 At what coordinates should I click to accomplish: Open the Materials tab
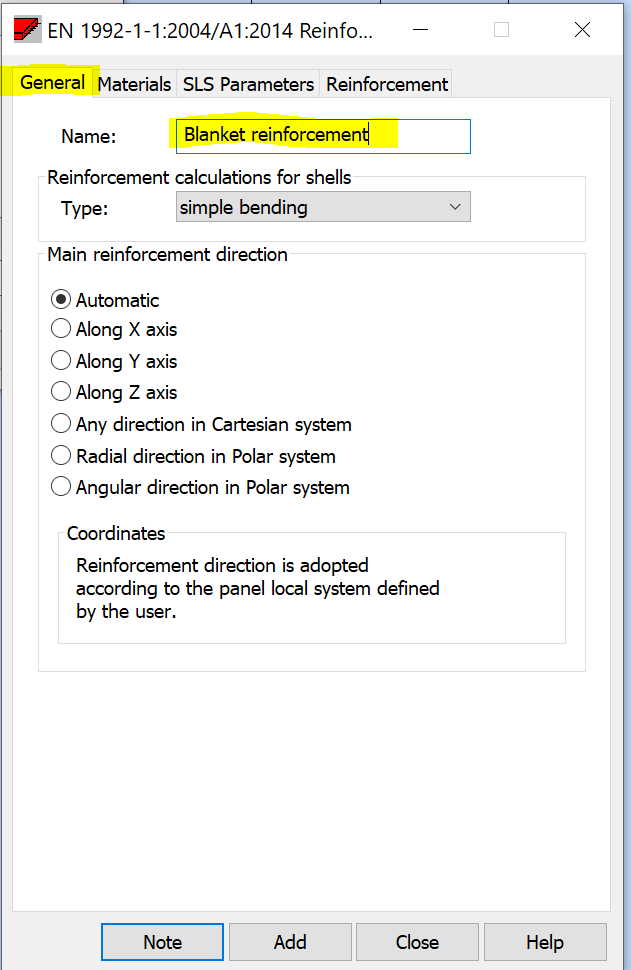[134, 84]
